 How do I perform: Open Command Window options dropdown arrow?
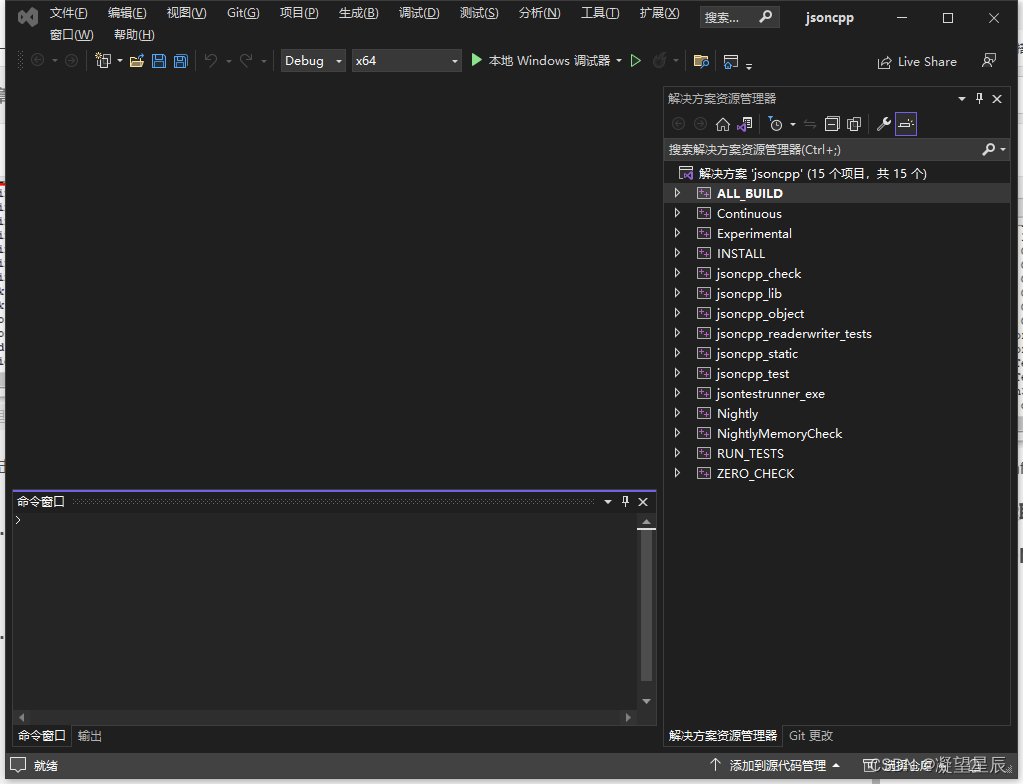(608, 502)
